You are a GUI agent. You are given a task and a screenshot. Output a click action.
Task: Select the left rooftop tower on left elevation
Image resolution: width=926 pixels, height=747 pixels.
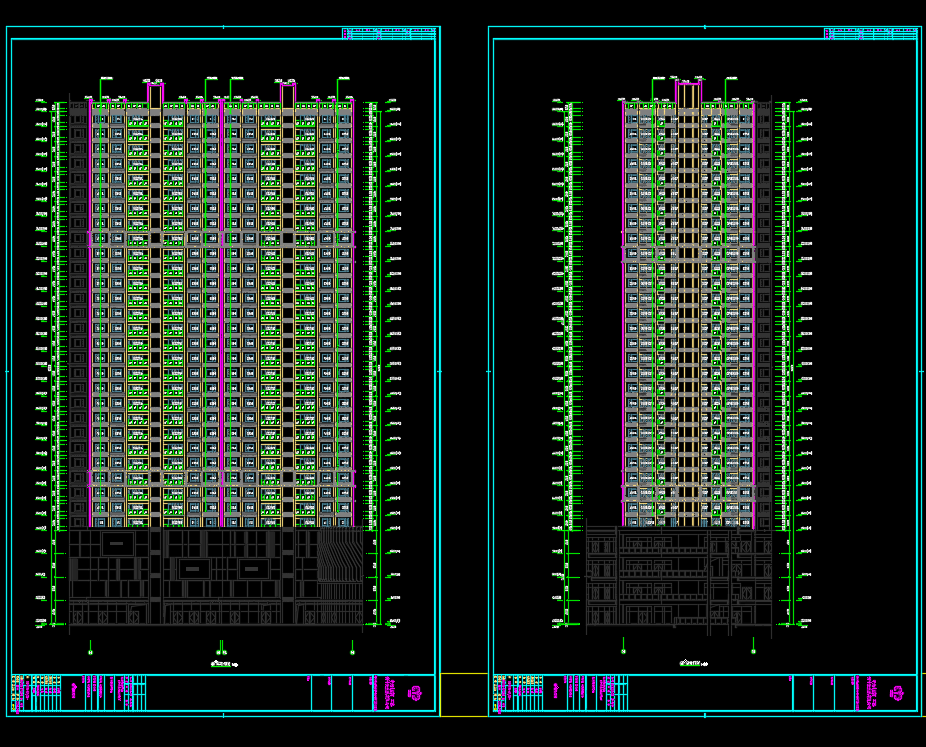point(155,95)
